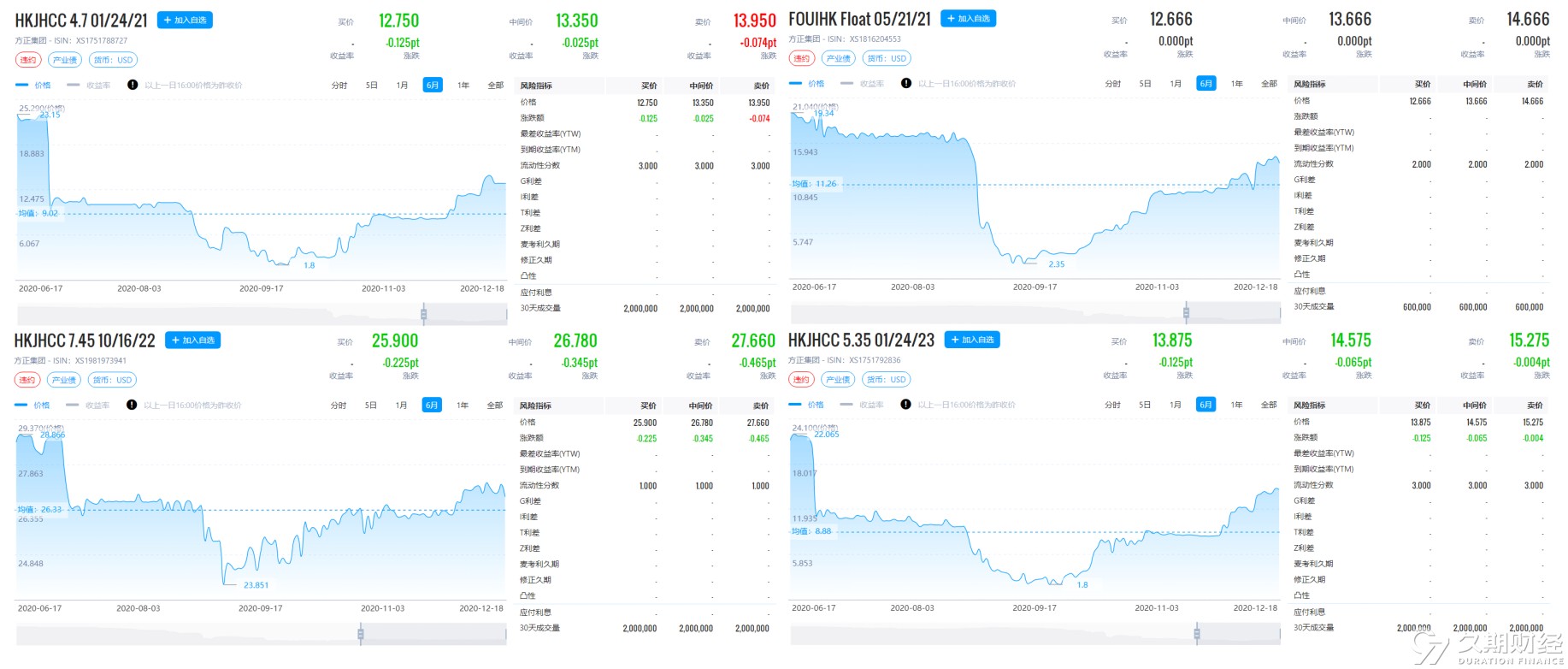Select 1月 range on HKJHCC 7.45 10/16/22 chart

(402, 405)
